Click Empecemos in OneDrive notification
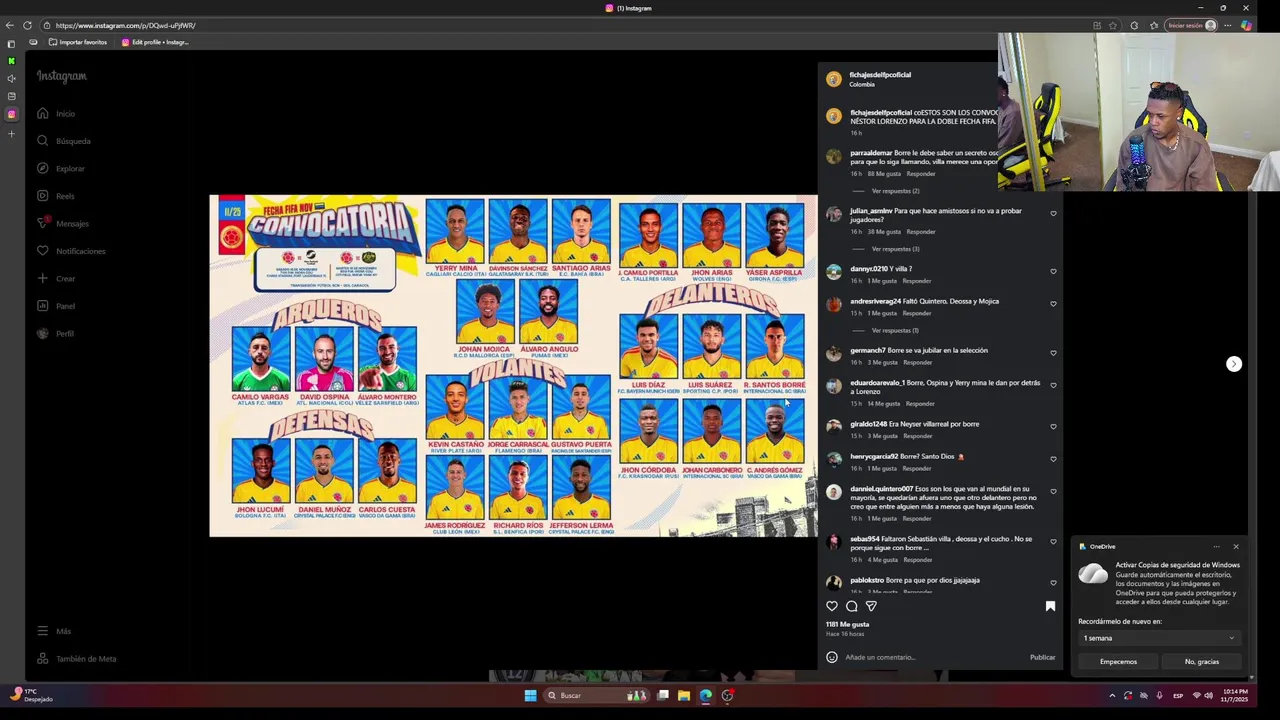Screen dimensions: 1280x720 tap(1118, 661)
